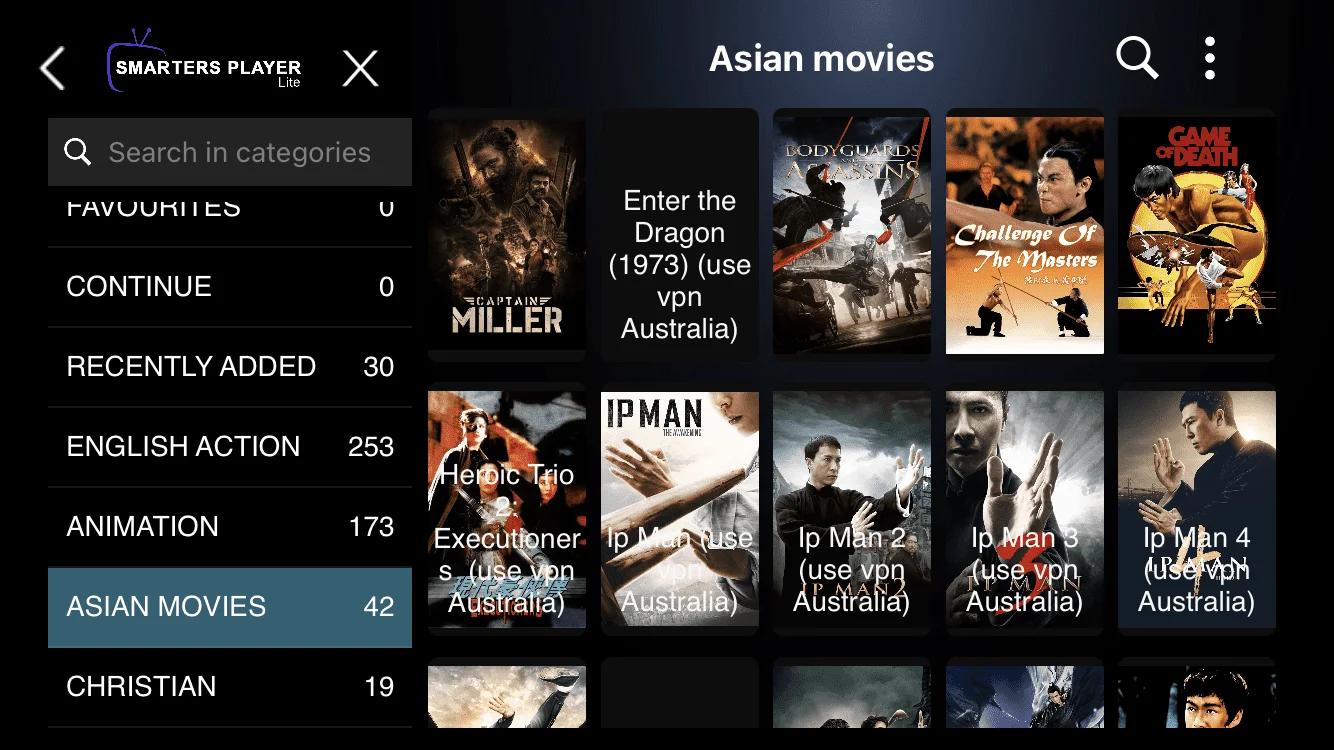This screenshot has height=750, width=1334.
Task: Open Bodyguards and Assassins poster
Action: (852, 235)
